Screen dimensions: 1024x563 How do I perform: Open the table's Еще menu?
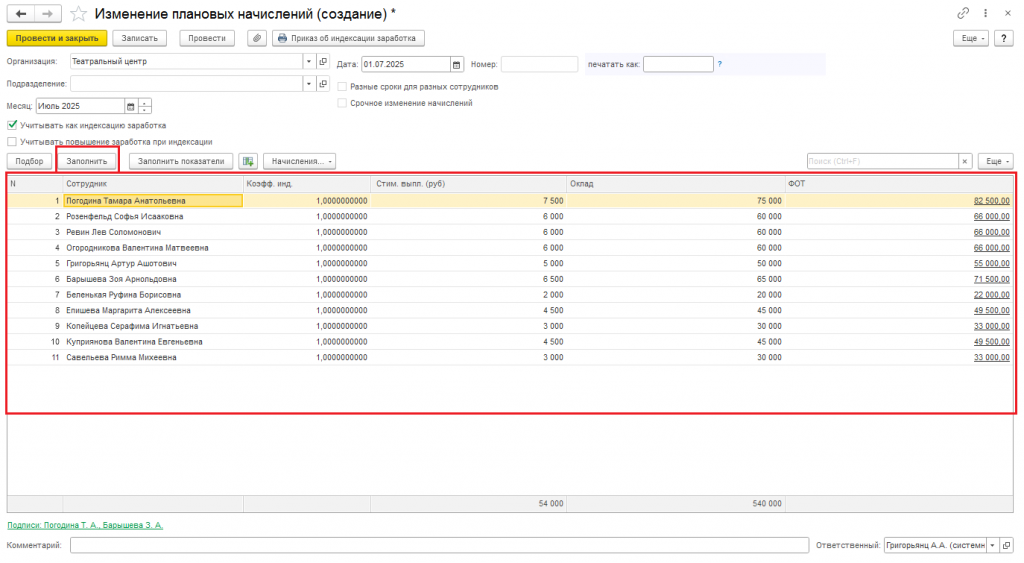995,161
